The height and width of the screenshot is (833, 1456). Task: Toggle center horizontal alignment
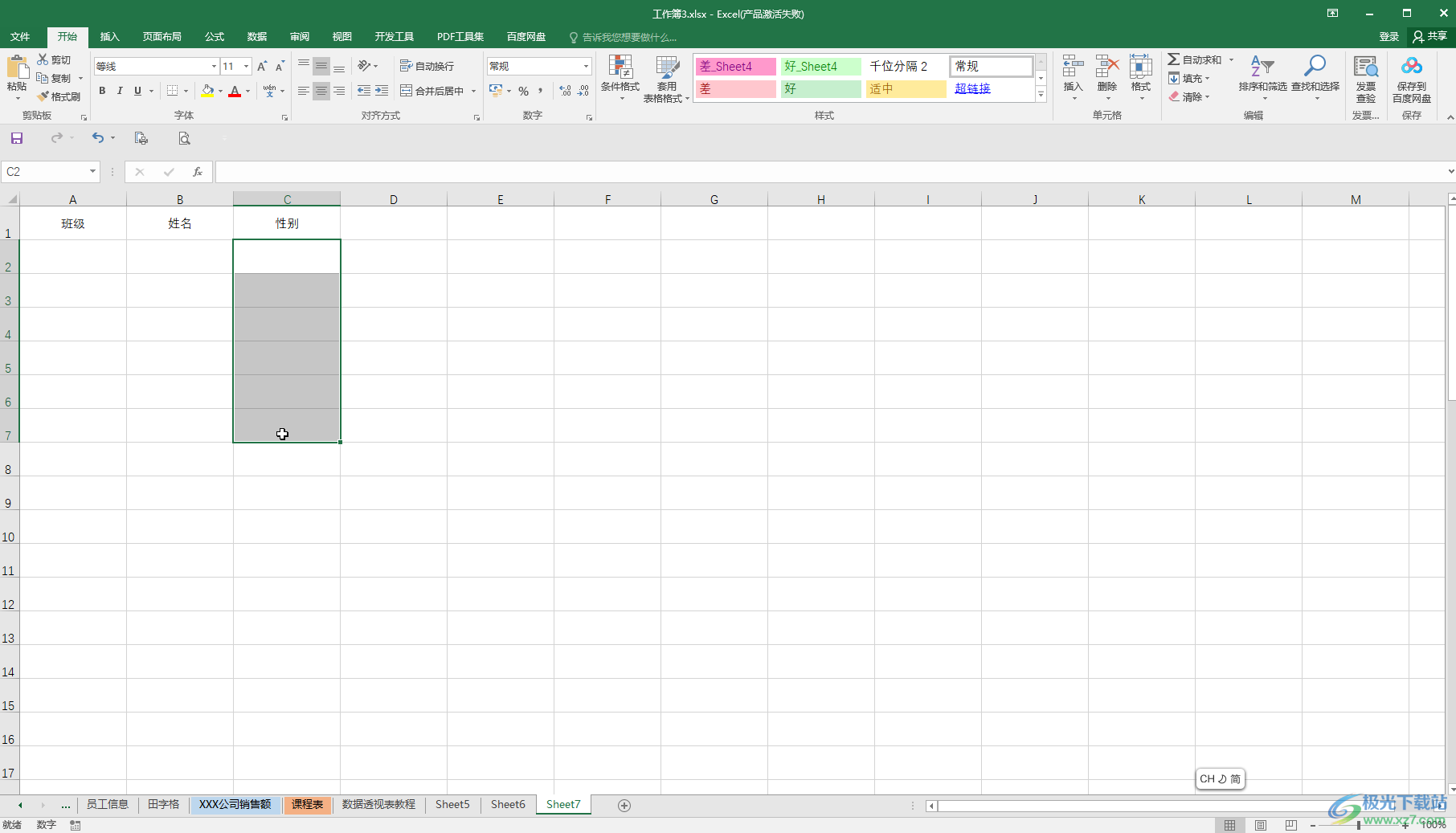[x=321, y=91]
